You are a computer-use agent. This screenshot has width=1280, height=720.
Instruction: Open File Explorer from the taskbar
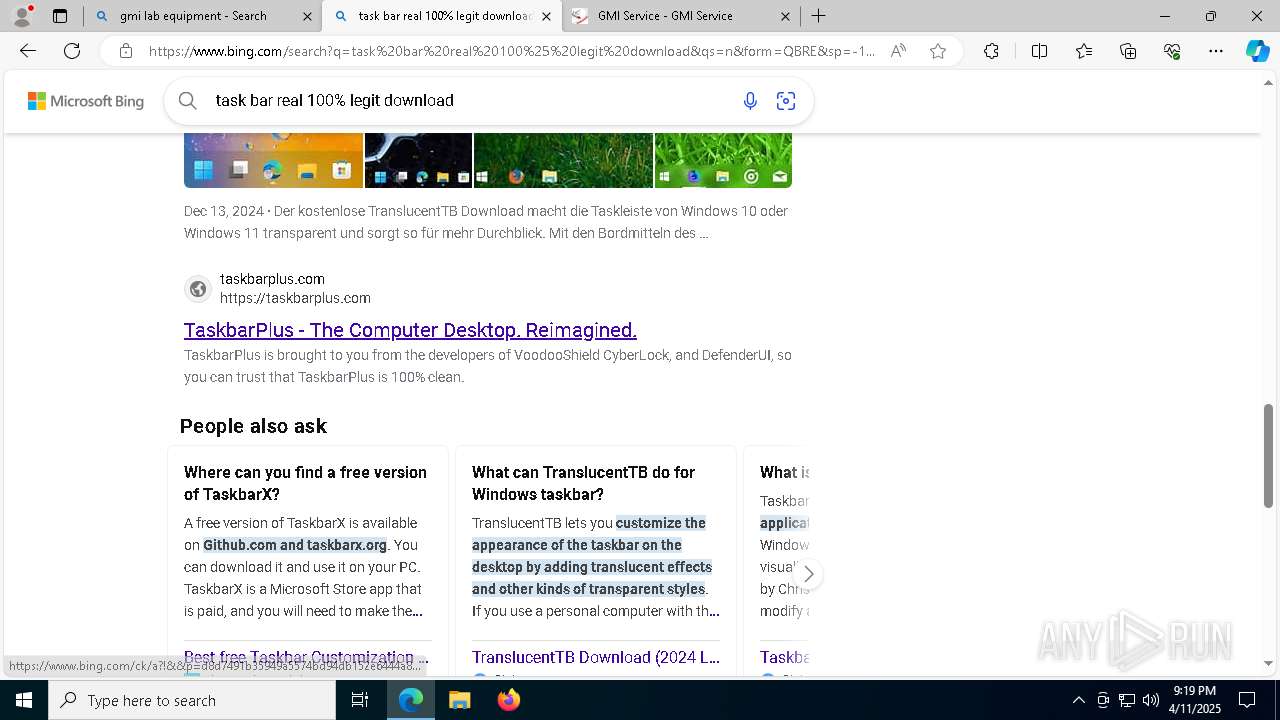pyautogui.click(x=459, y=700)
